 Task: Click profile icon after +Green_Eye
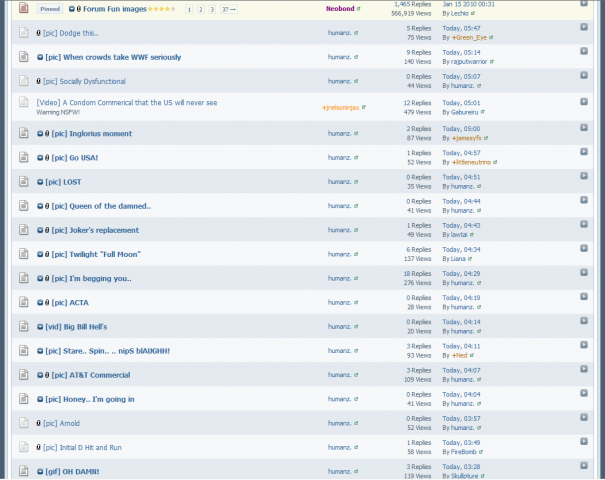pos(491,37)
